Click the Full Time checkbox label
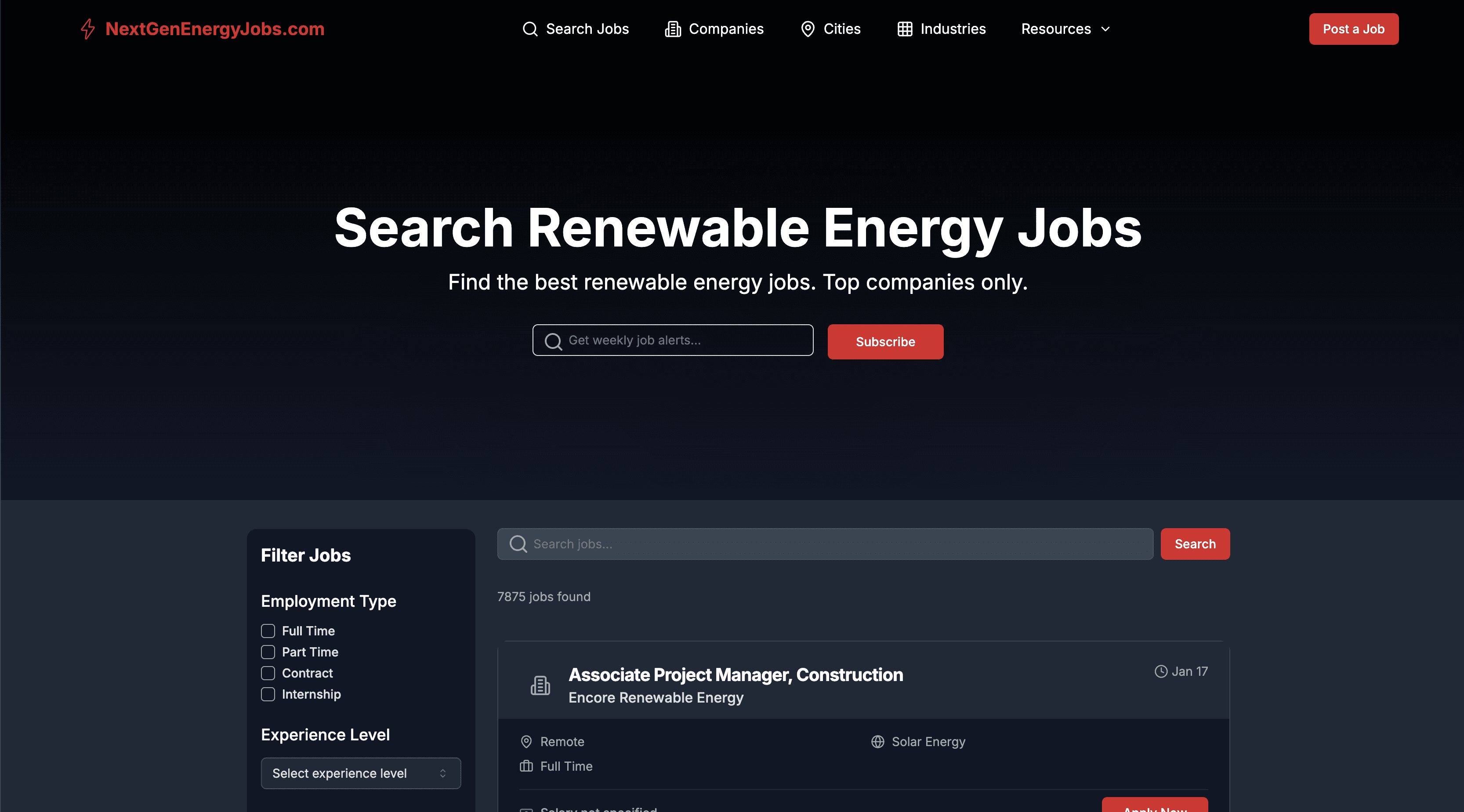 point(308,631)
